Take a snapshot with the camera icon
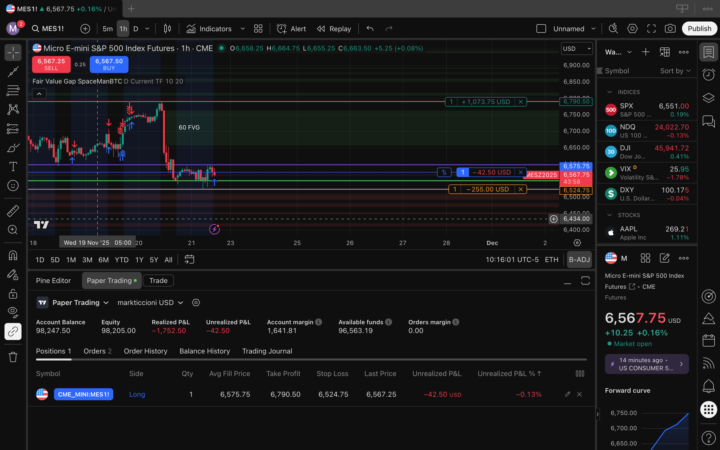Viewport: 720px width, 450px height. click(669, 29)
